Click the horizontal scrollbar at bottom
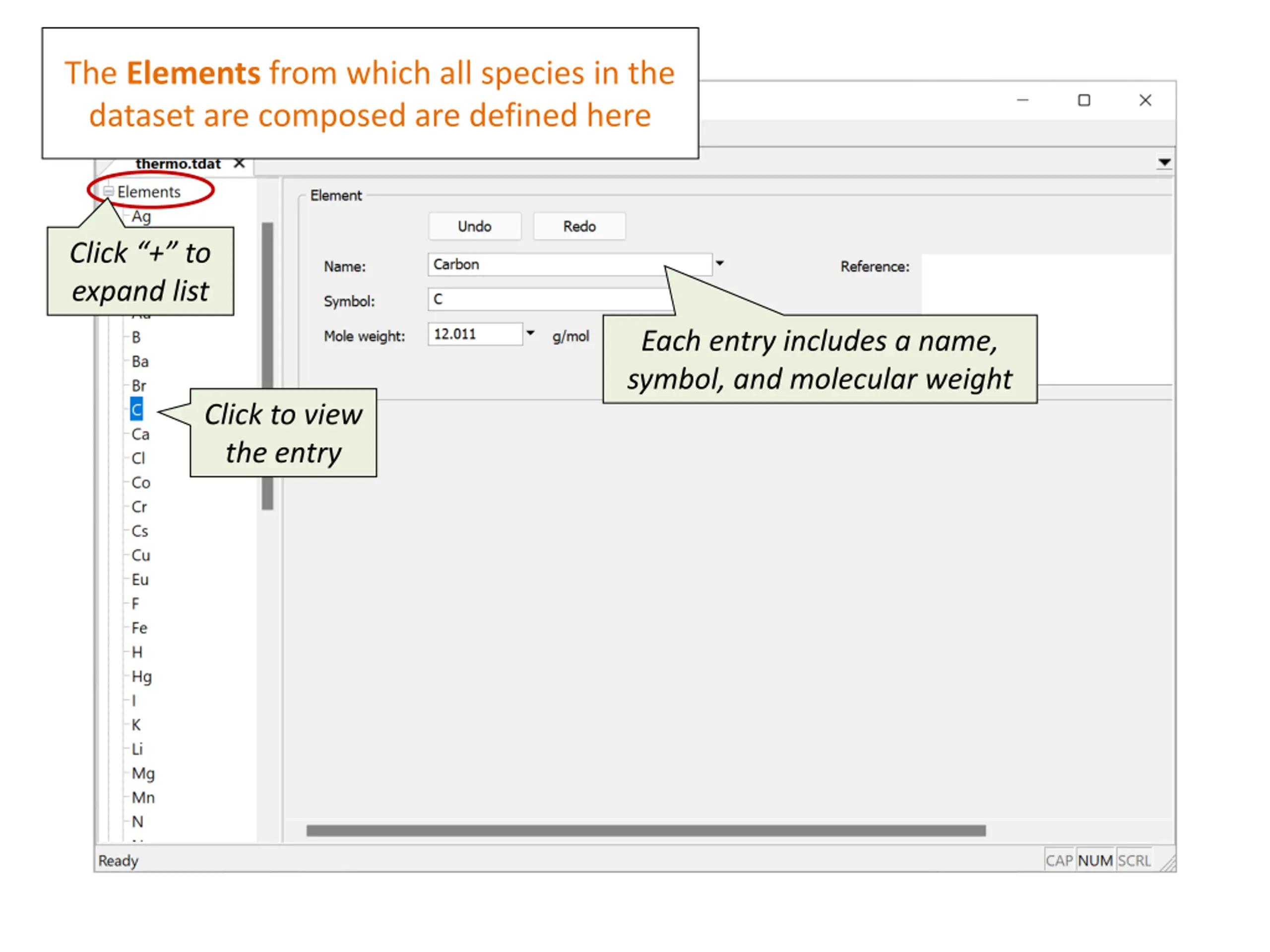The height and width of the screenshot is (952, 1270). tap(646, 831)
